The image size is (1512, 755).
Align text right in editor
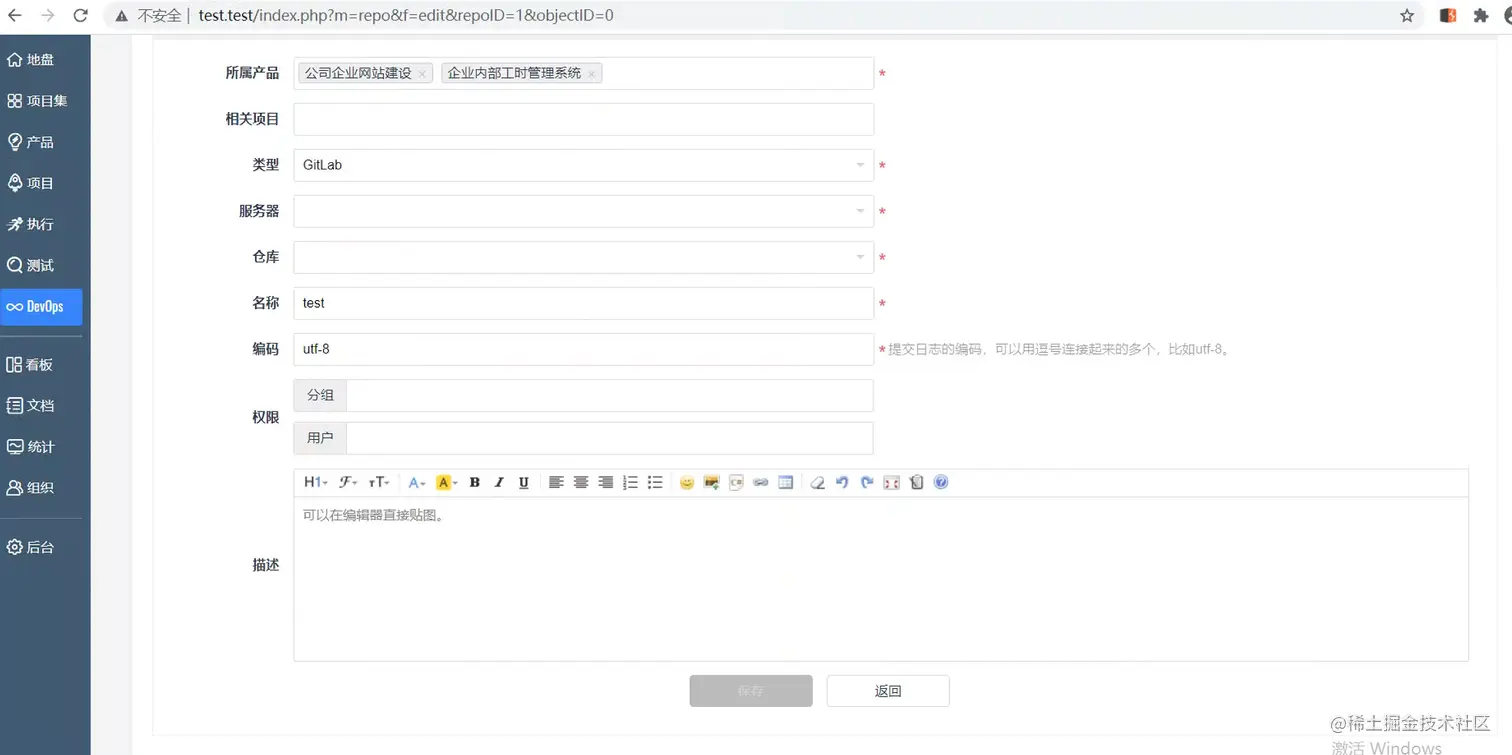tap(605, 482)
